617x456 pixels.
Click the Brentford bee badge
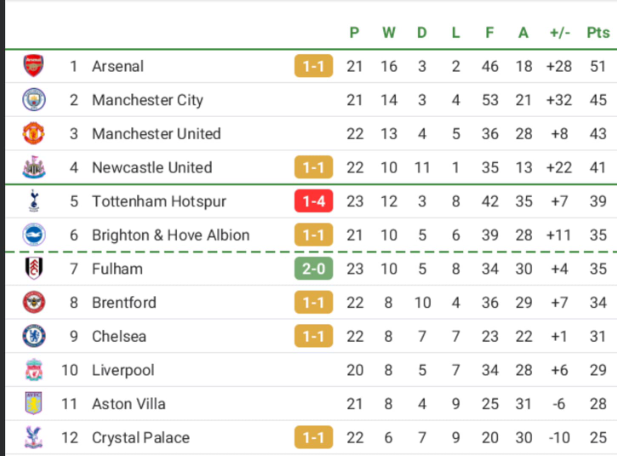tap(33, 302)
